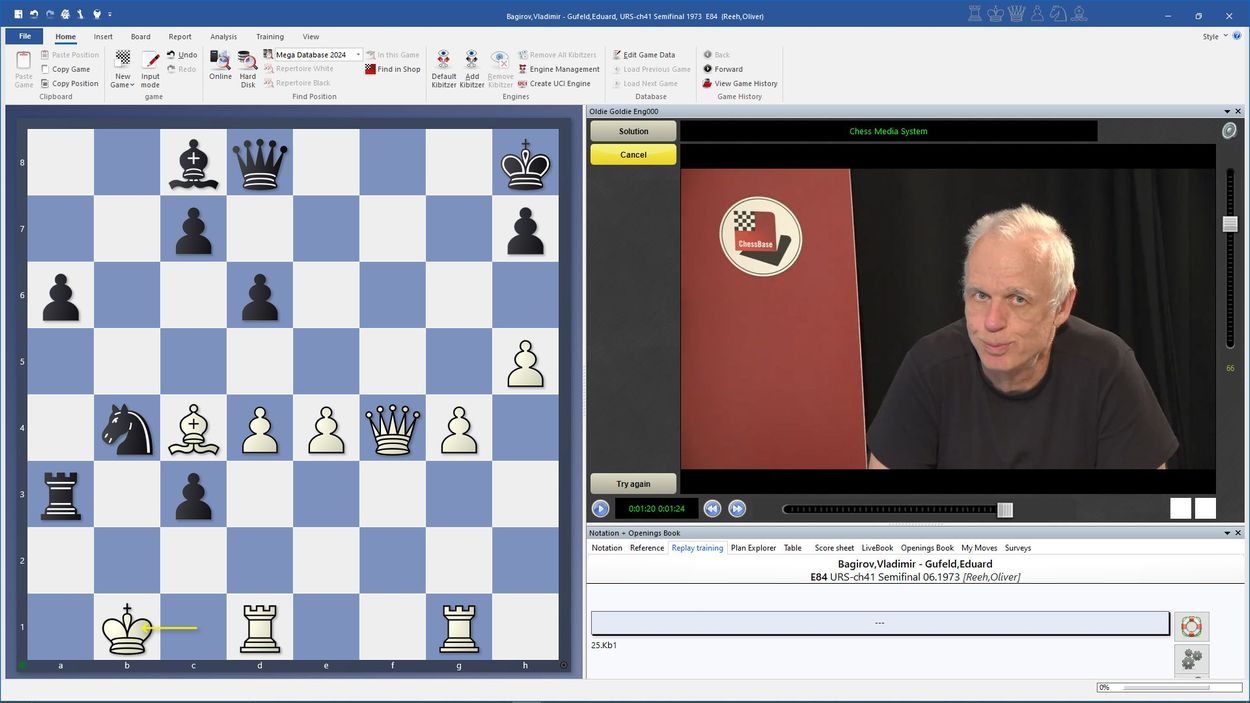Click the Try again button
1250x703 pixels.
pyautogui.click(x=633, y=484)
